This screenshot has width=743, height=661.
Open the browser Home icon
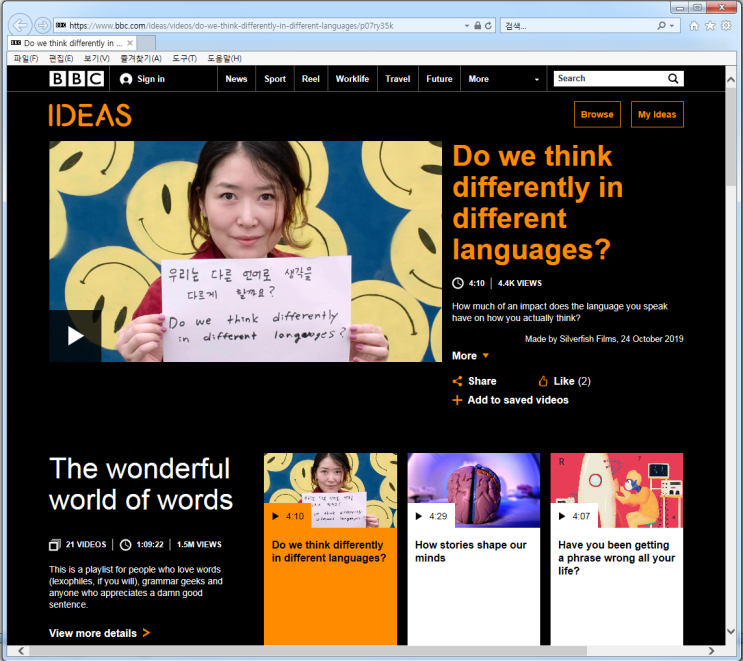694,26
